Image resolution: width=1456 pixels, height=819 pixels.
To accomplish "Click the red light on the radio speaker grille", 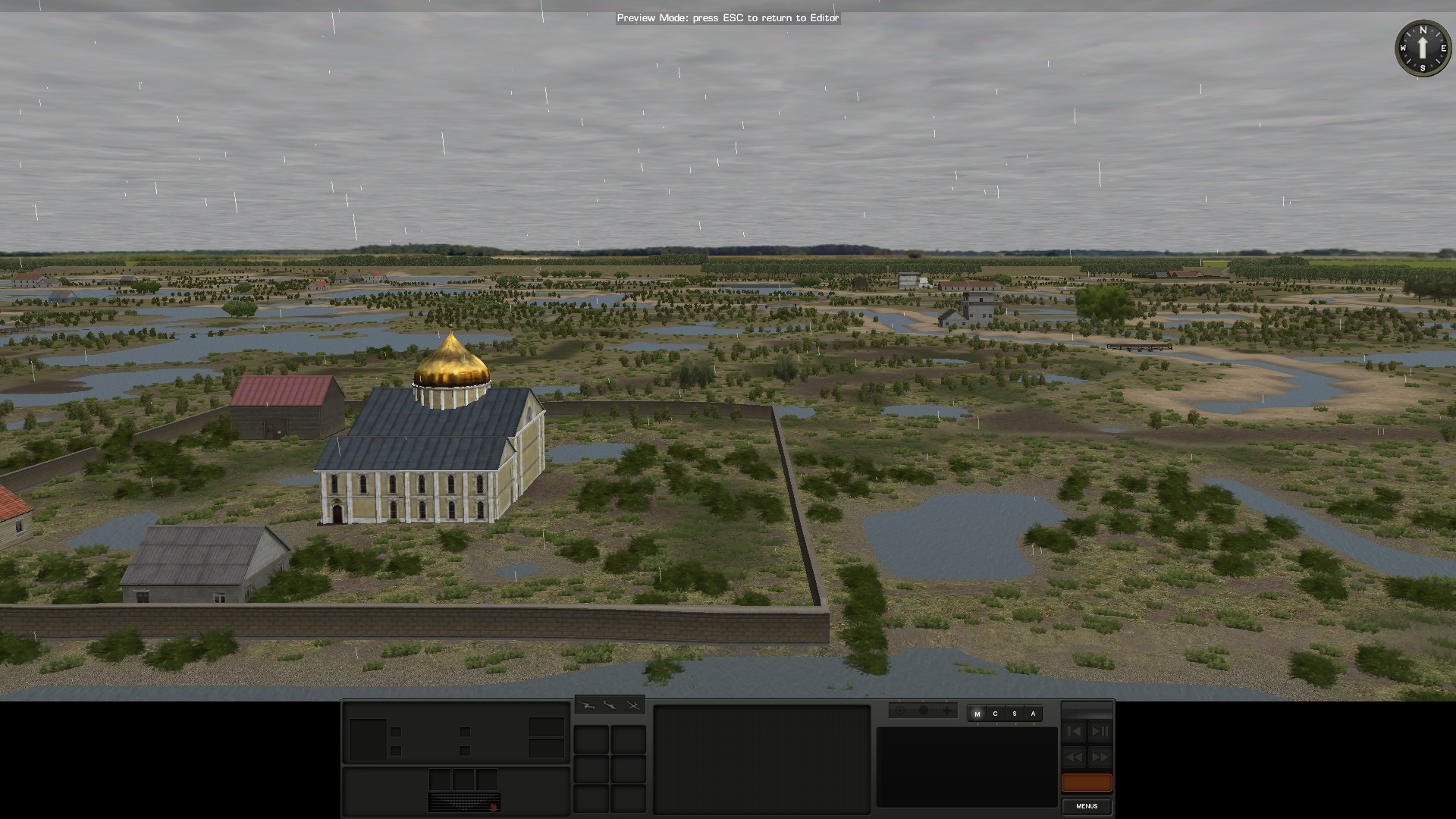I will click(493, 806).
